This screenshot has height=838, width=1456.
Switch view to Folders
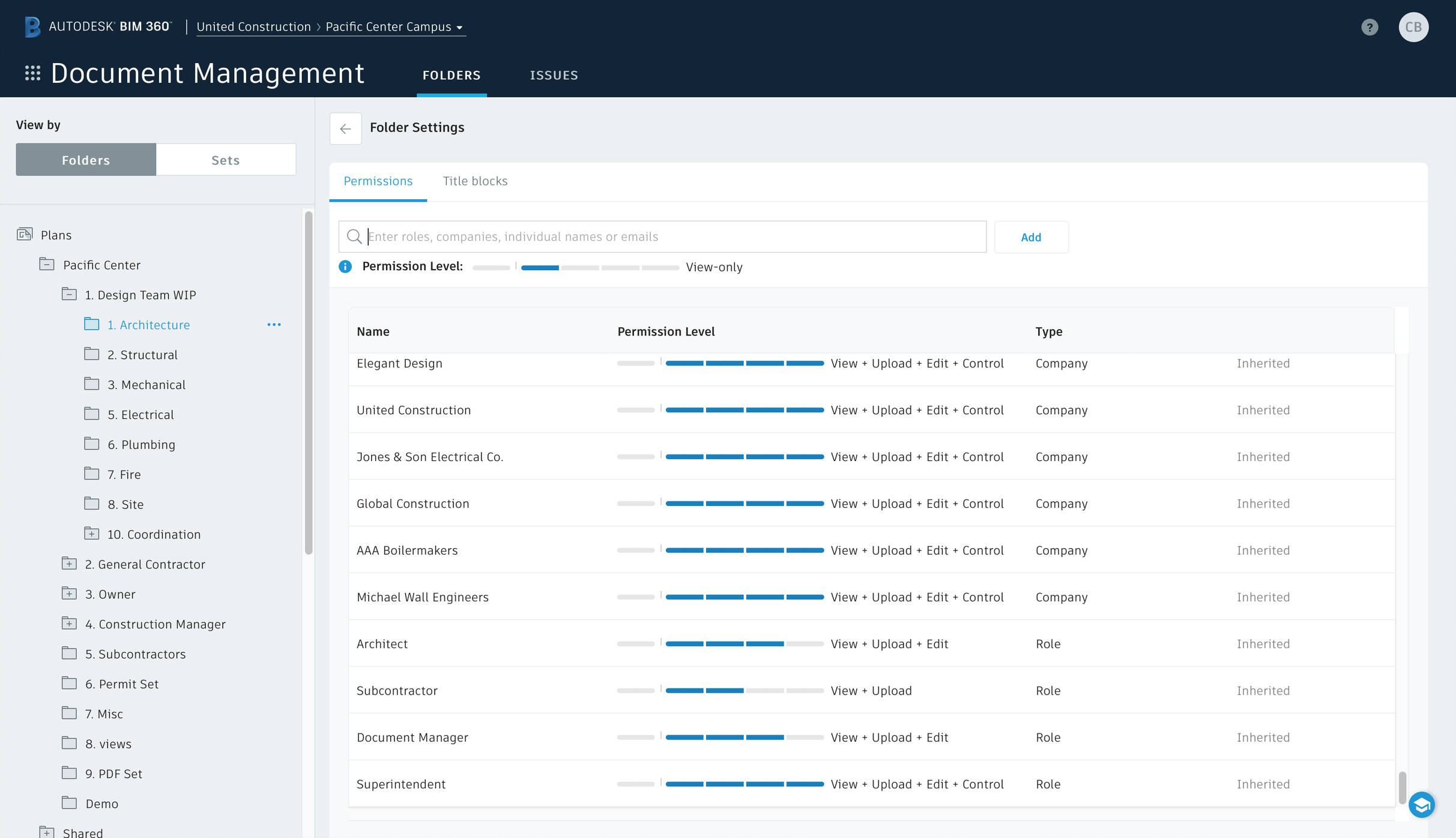click(x=85, y=159)
